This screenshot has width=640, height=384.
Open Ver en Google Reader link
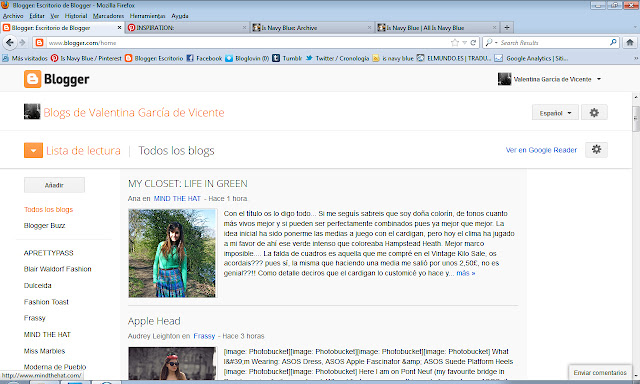[x=541, y=150]
